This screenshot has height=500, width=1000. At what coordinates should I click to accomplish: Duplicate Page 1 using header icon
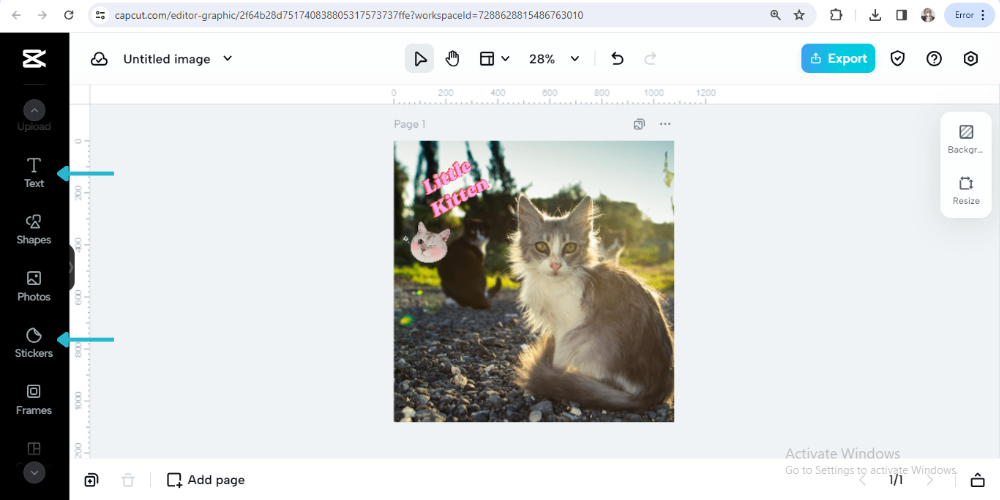(x=639, y=124)
